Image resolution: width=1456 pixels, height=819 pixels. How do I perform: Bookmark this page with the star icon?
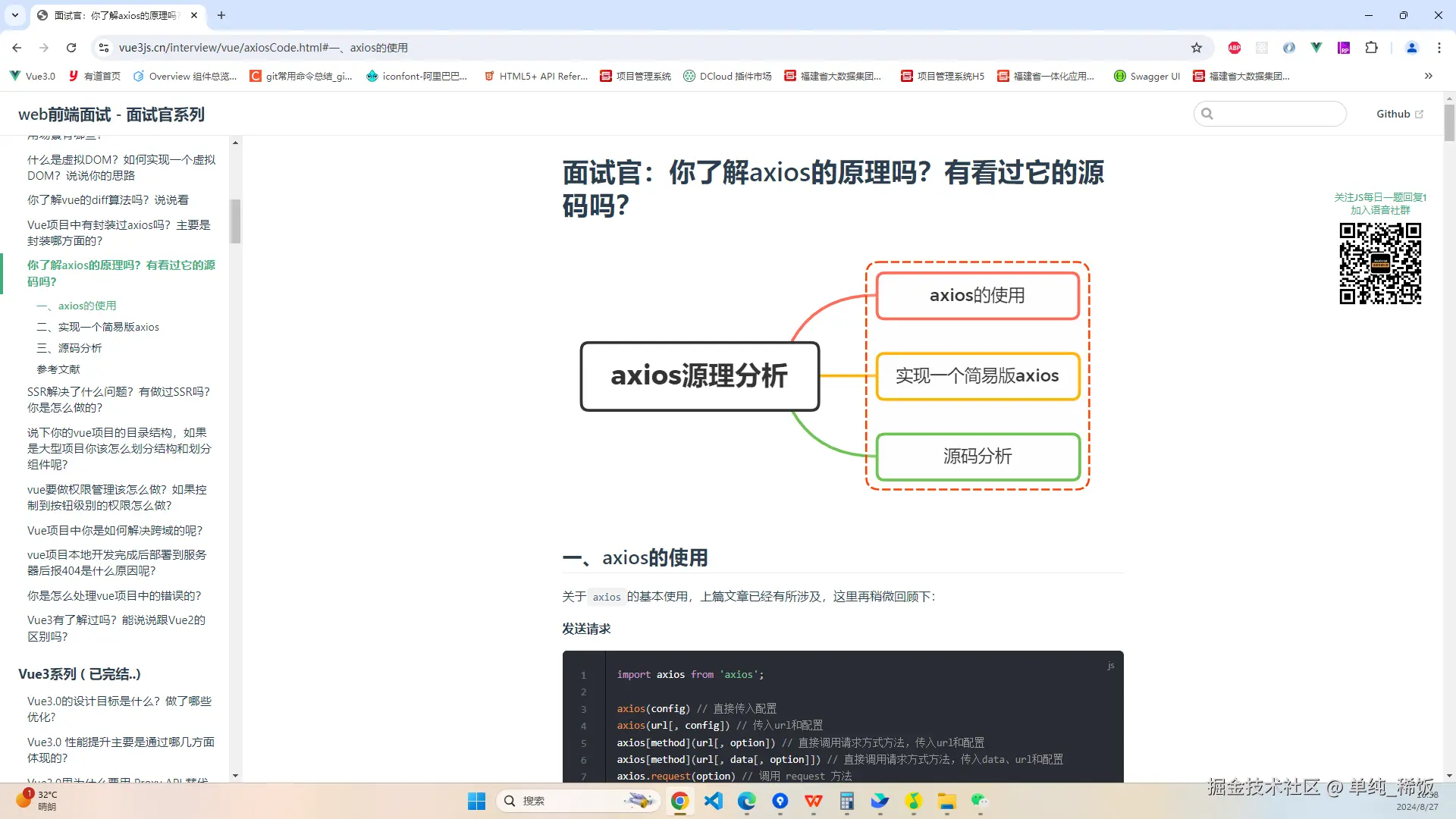(1197, 47)
